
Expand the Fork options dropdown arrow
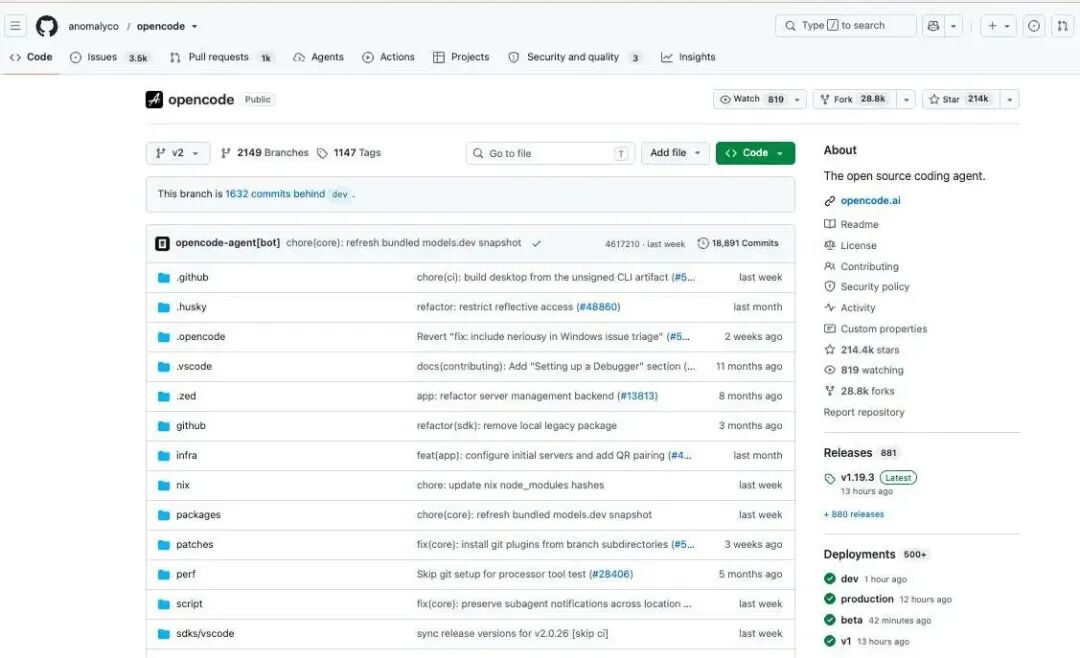pyautogui.click(x=906, y=99)
